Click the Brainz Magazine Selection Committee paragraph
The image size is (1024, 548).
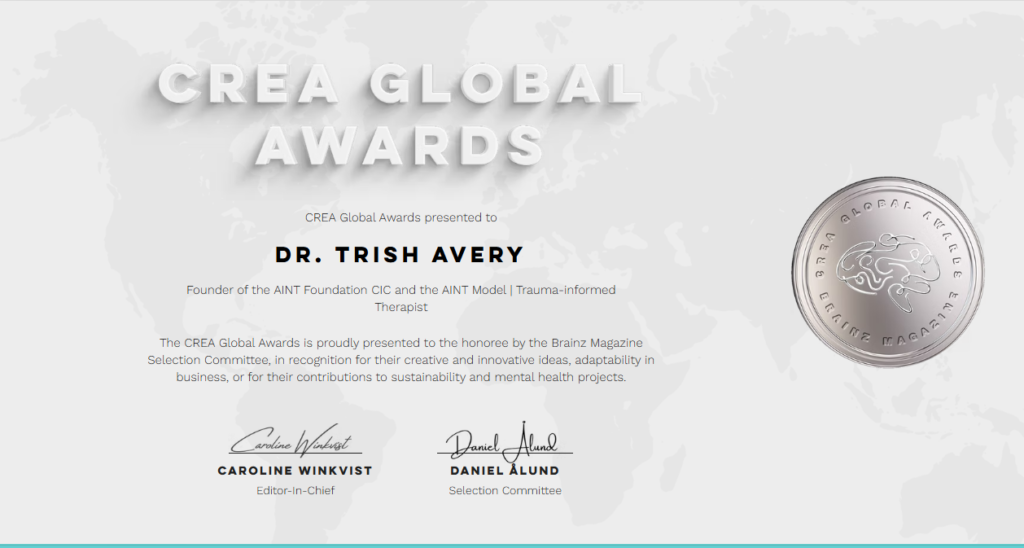[x=401, y=360]
